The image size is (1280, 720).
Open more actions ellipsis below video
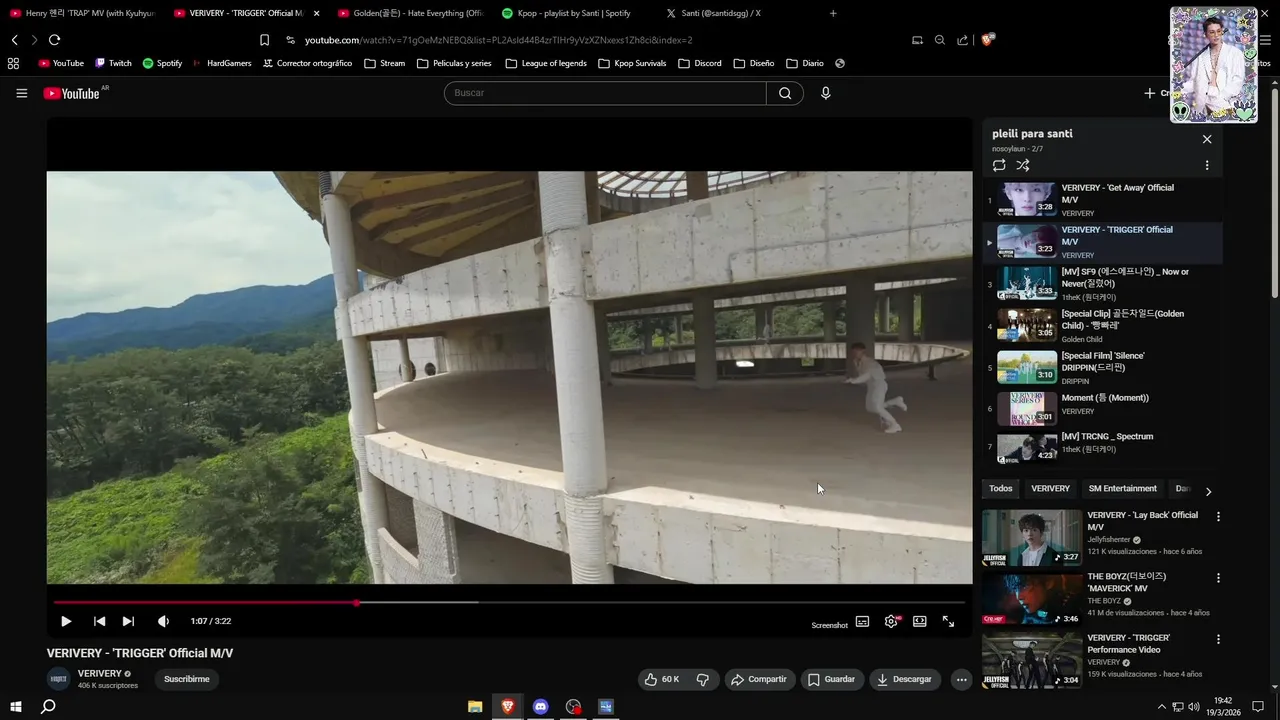click(x=961, y=679)
